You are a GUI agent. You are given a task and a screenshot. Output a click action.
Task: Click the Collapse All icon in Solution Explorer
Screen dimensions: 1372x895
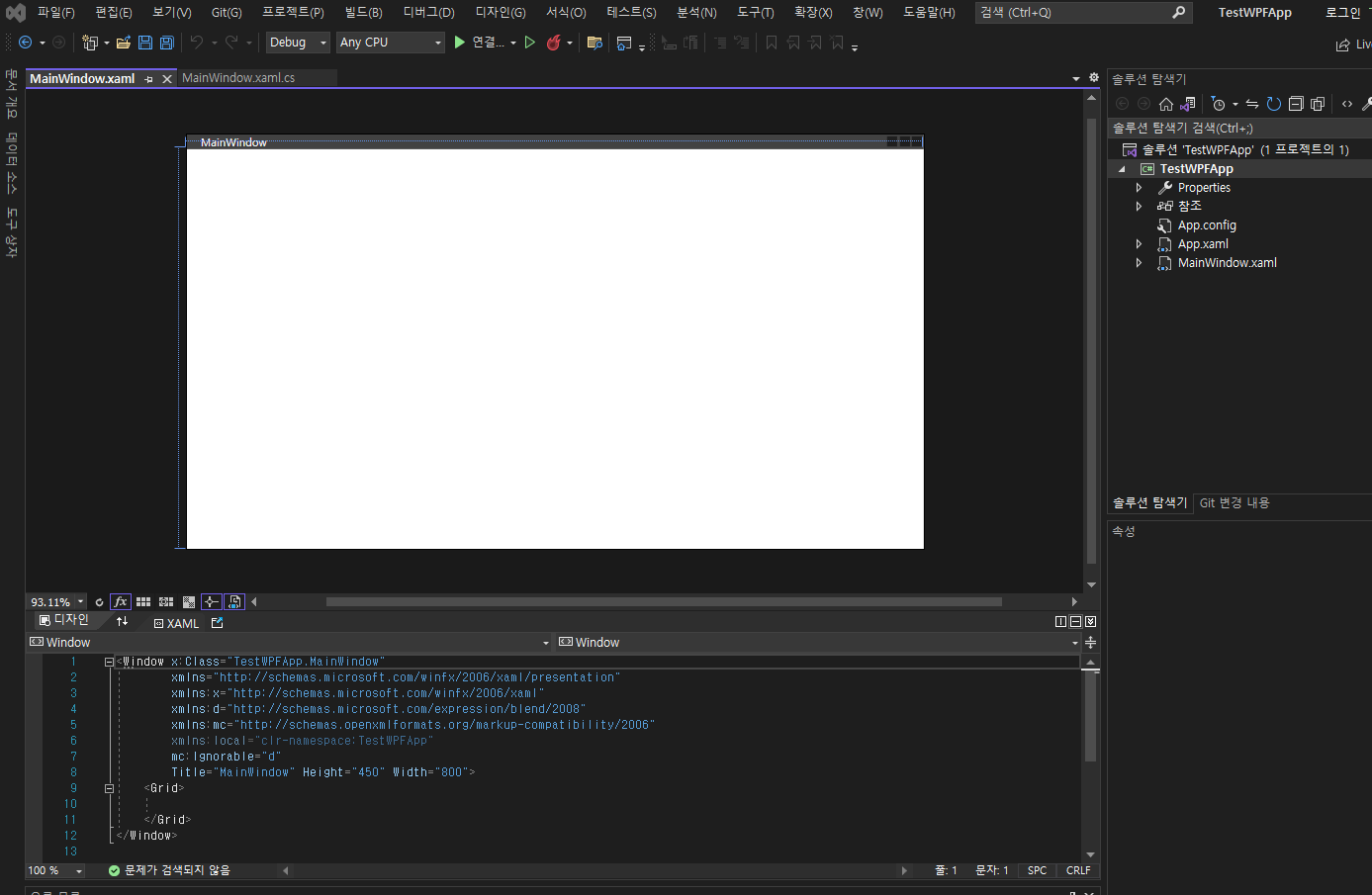1296,104
